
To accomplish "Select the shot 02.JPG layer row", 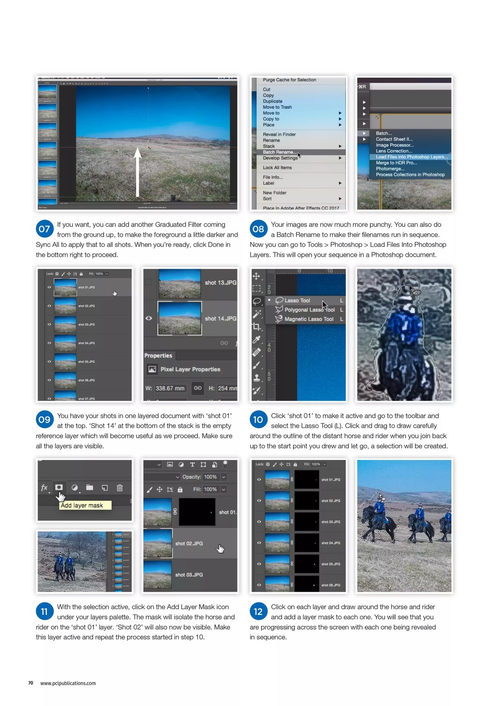I will [x=190, y=543].
